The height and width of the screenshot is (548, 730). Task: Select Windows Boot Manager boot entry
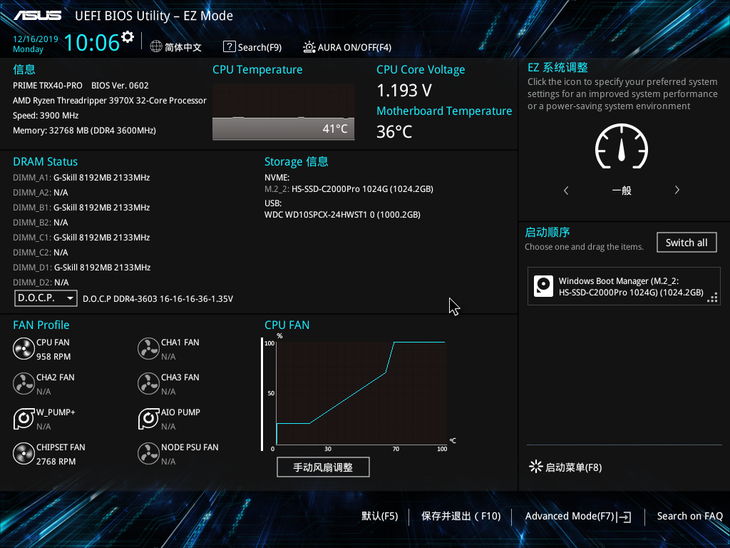pos(624,286)
